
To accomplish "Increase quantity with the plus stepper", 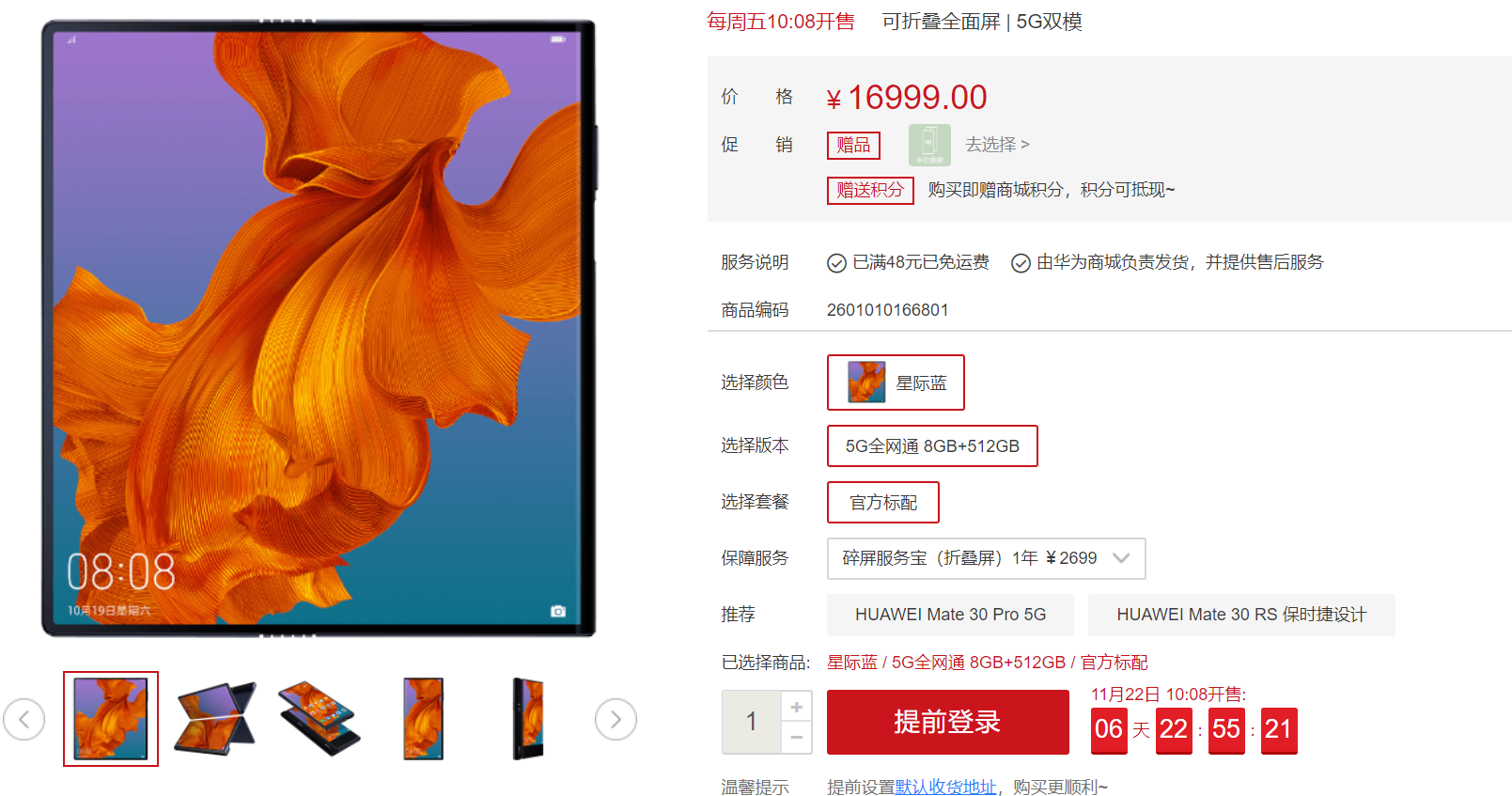I will tap(797, 707).
